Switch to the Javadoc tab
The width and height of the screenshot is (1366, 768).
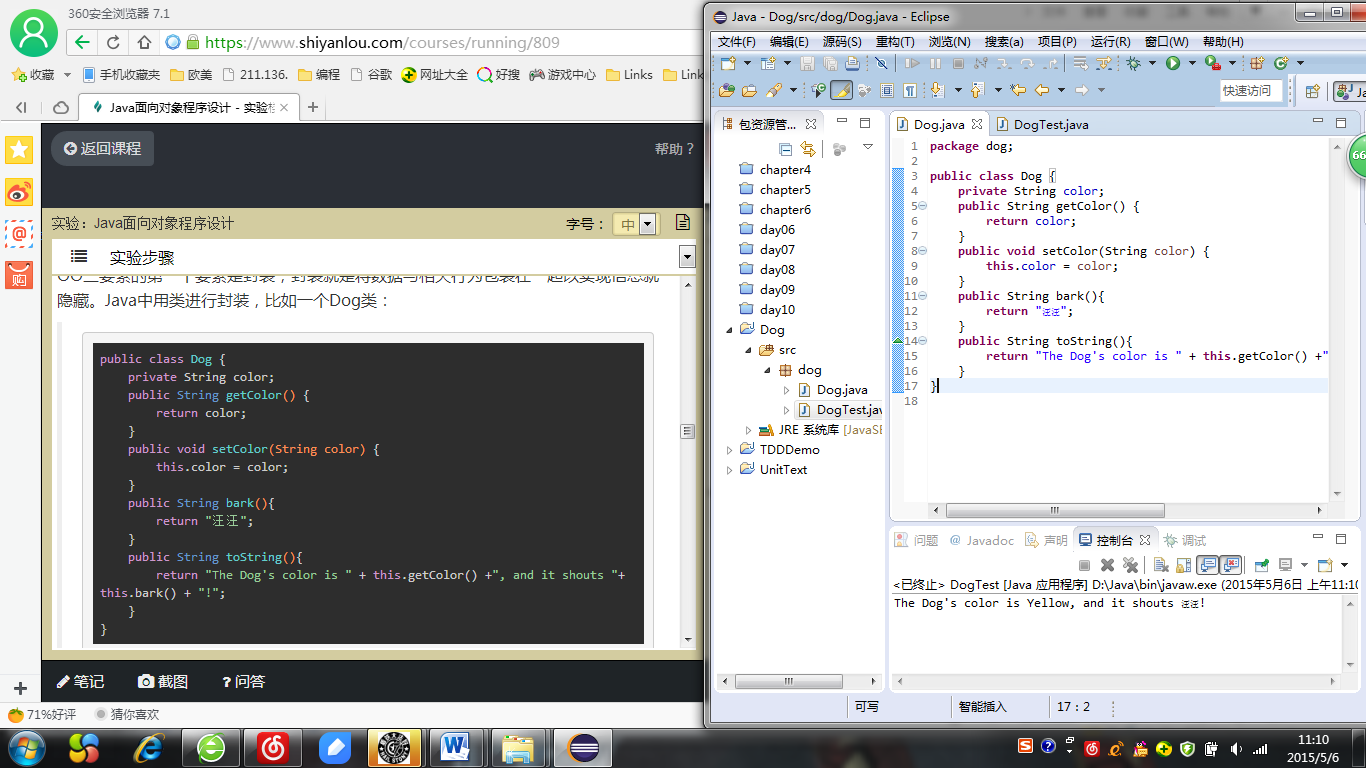tap(981, 540)
